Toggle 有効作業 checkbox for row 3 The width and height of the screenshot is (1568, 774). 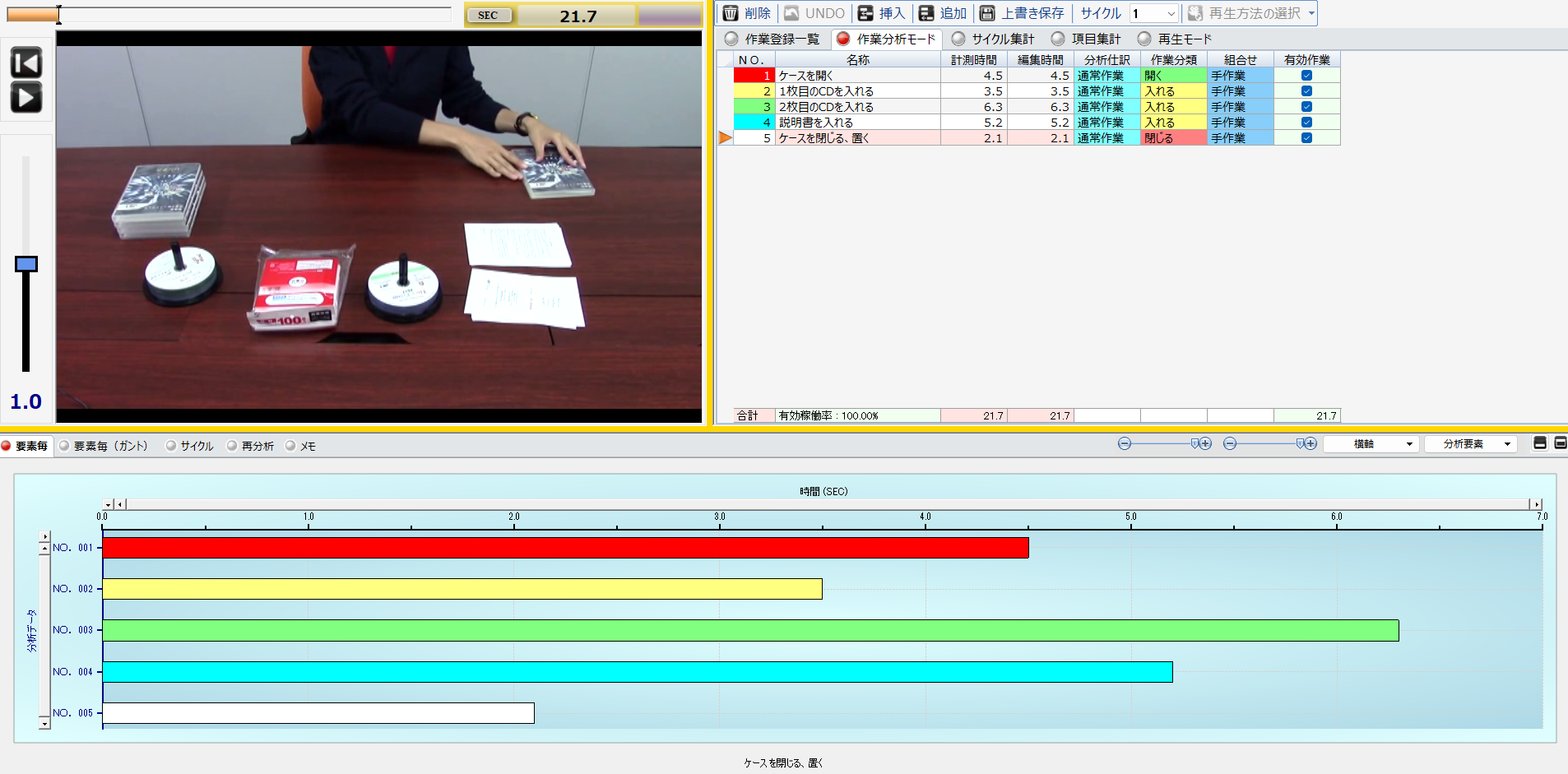[x=1306, y=107]
